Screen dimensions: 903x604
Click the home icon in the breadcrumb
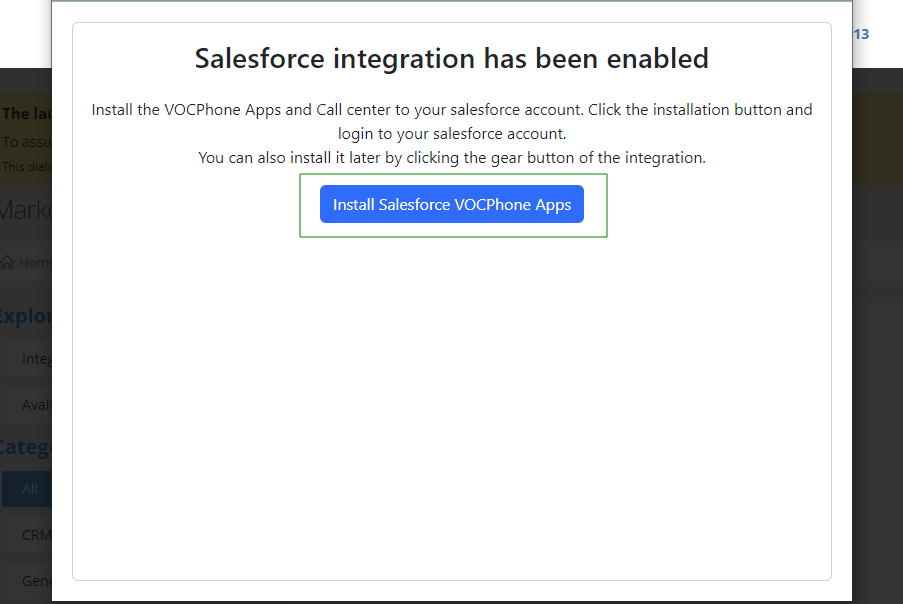[x=8, y=262]
